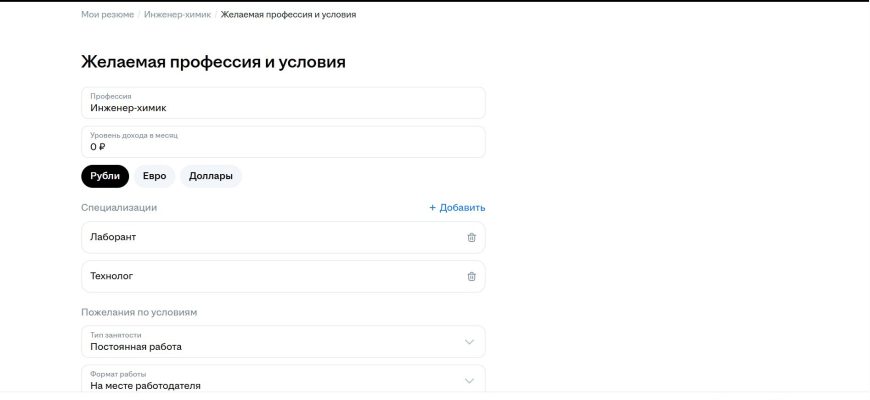
Task: Select Рубли as the income currency
Action: [105, 176]
